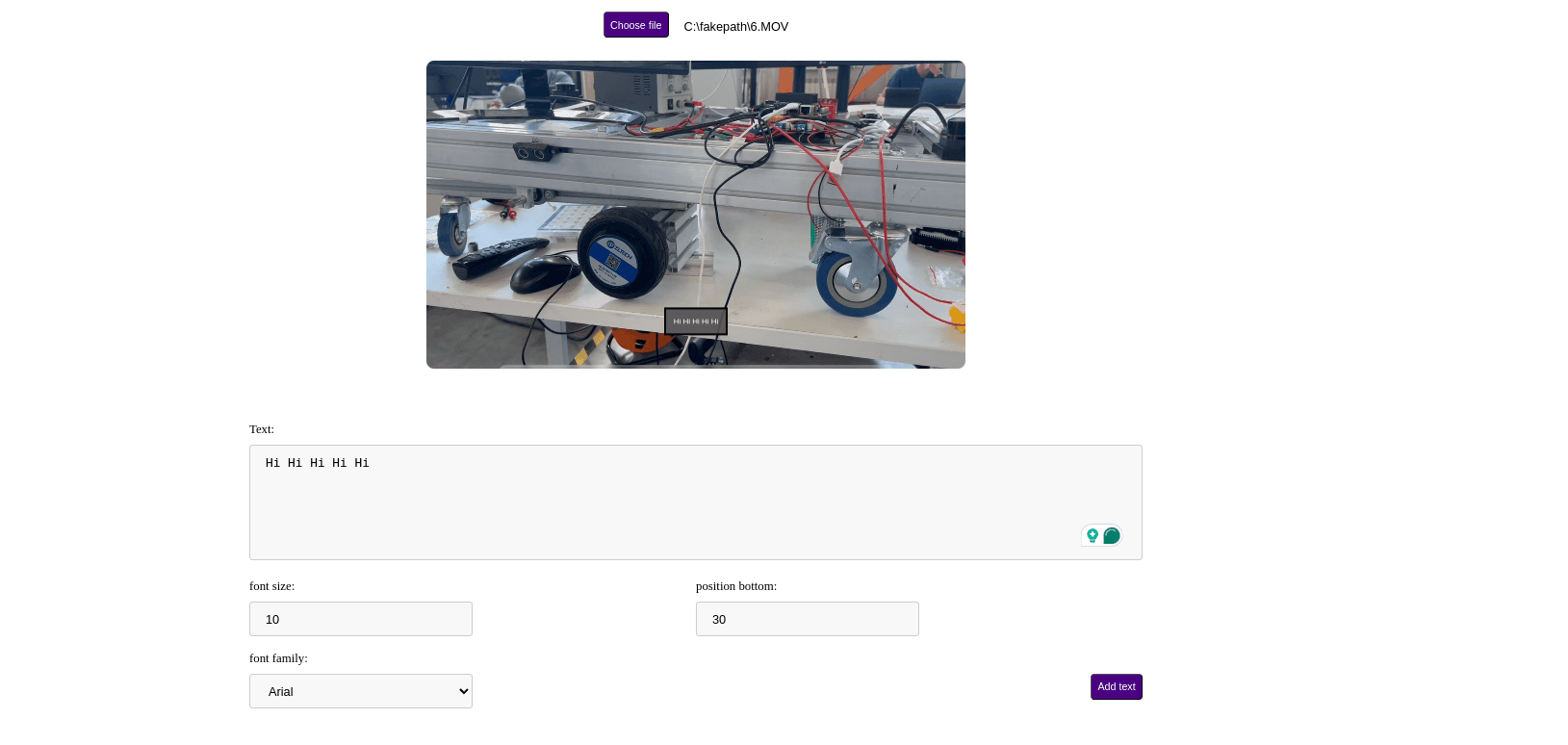
Task: Click the 'font size:' label
Action: pos(272,586)
